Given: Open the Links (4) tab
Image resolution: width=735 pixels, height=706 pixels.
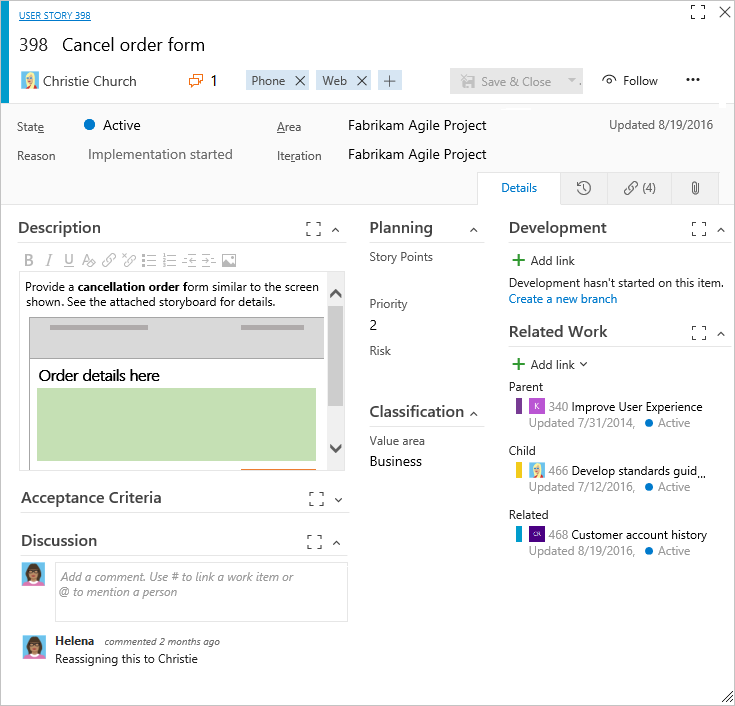Looking at the screenshot, I should [639, 188].
